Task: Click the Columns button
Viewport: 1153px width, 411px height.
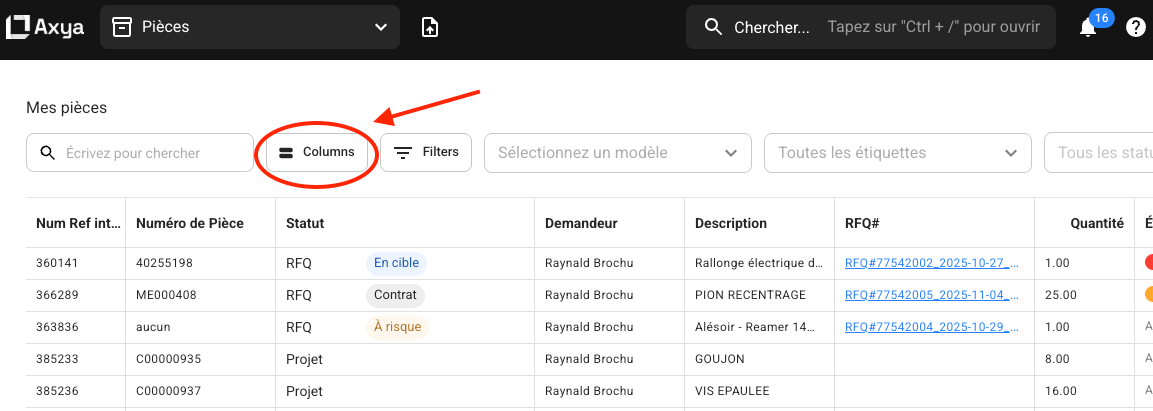Action: (317, 153)
